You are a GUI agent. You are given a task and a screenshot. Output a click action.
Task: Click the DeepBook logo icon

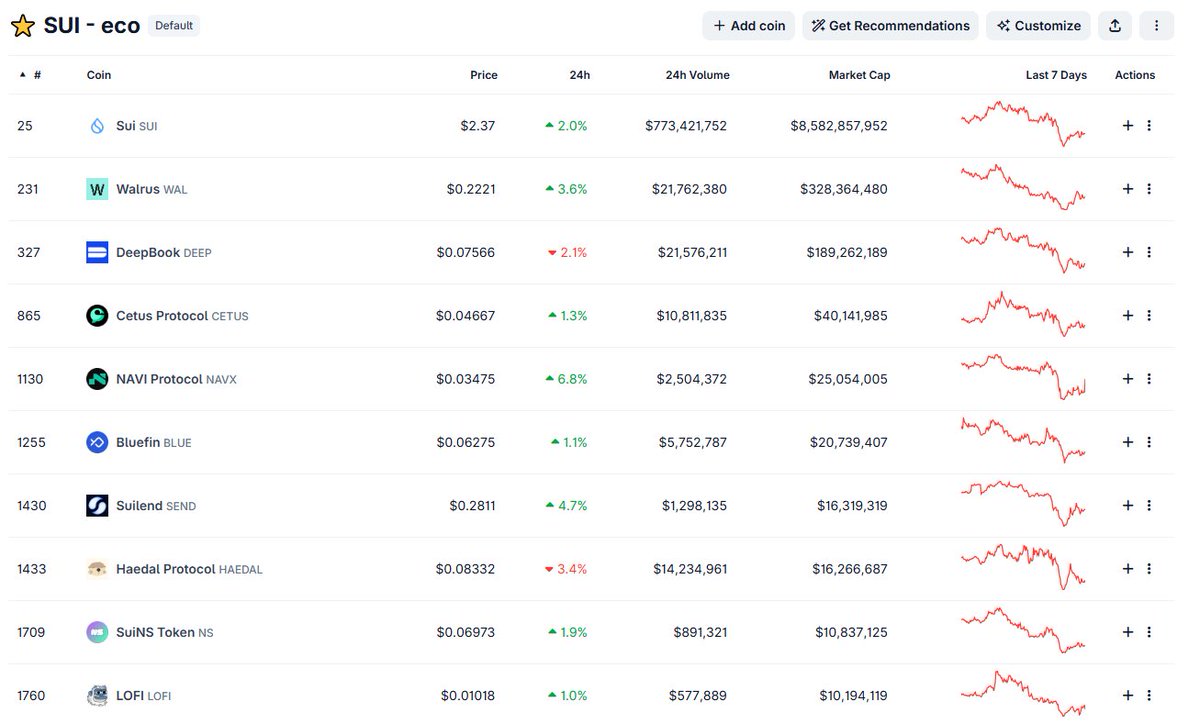[x=97, y=252]
